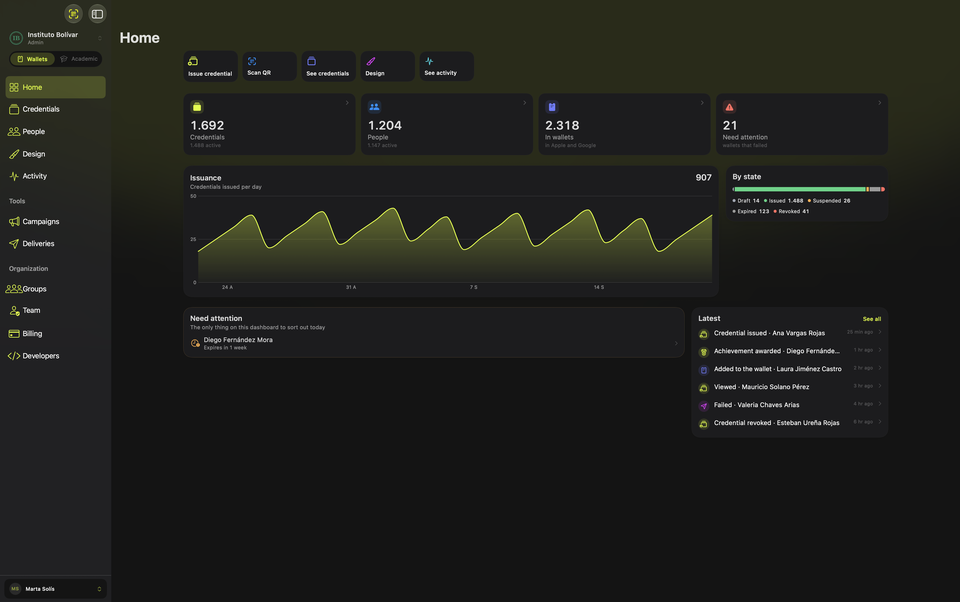Select Viewed - Mauricio Solano Pérez entry
960x602 pixels.
790,387
